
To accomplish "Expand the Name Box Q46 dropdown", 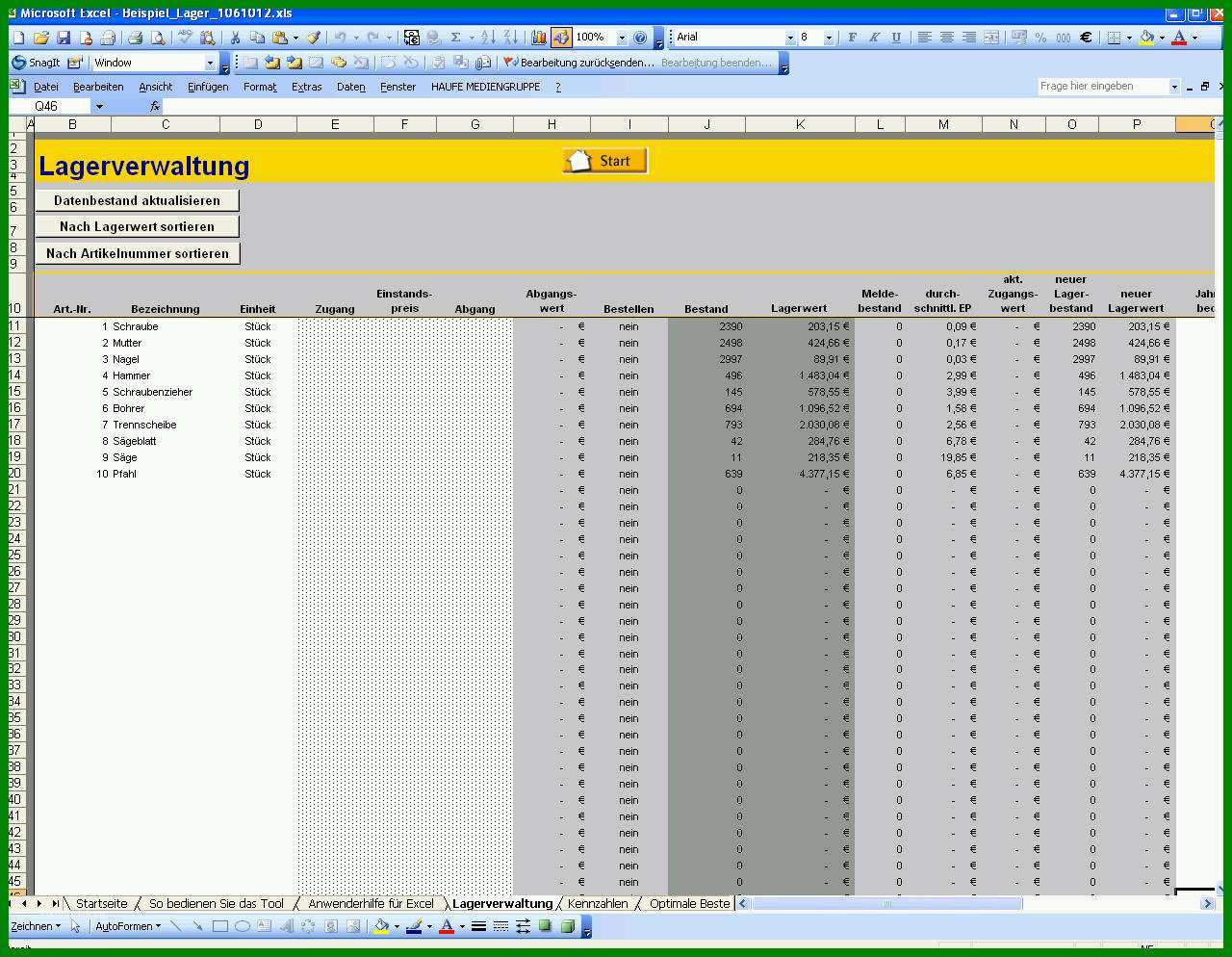I will (x=99, y=107).
